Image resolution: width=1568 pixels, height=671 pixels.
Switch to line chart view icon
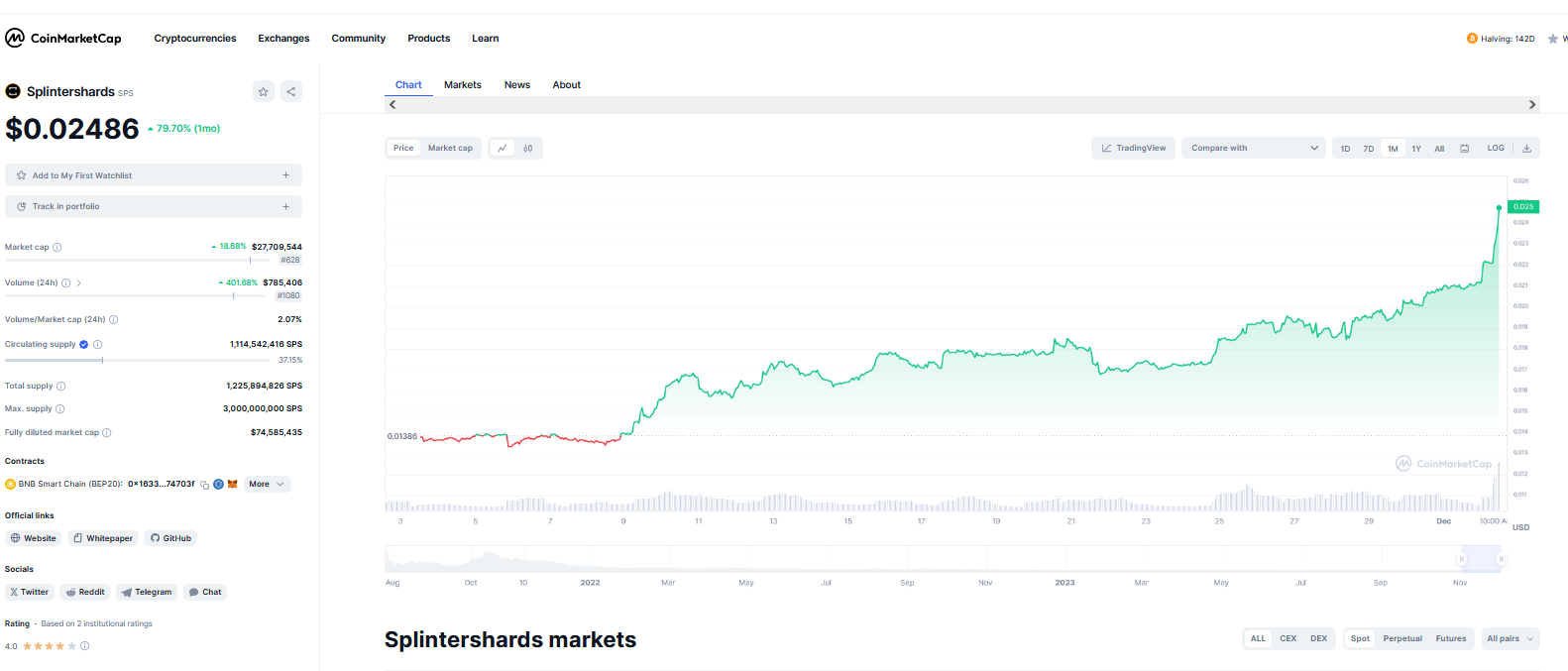[503, 148]
